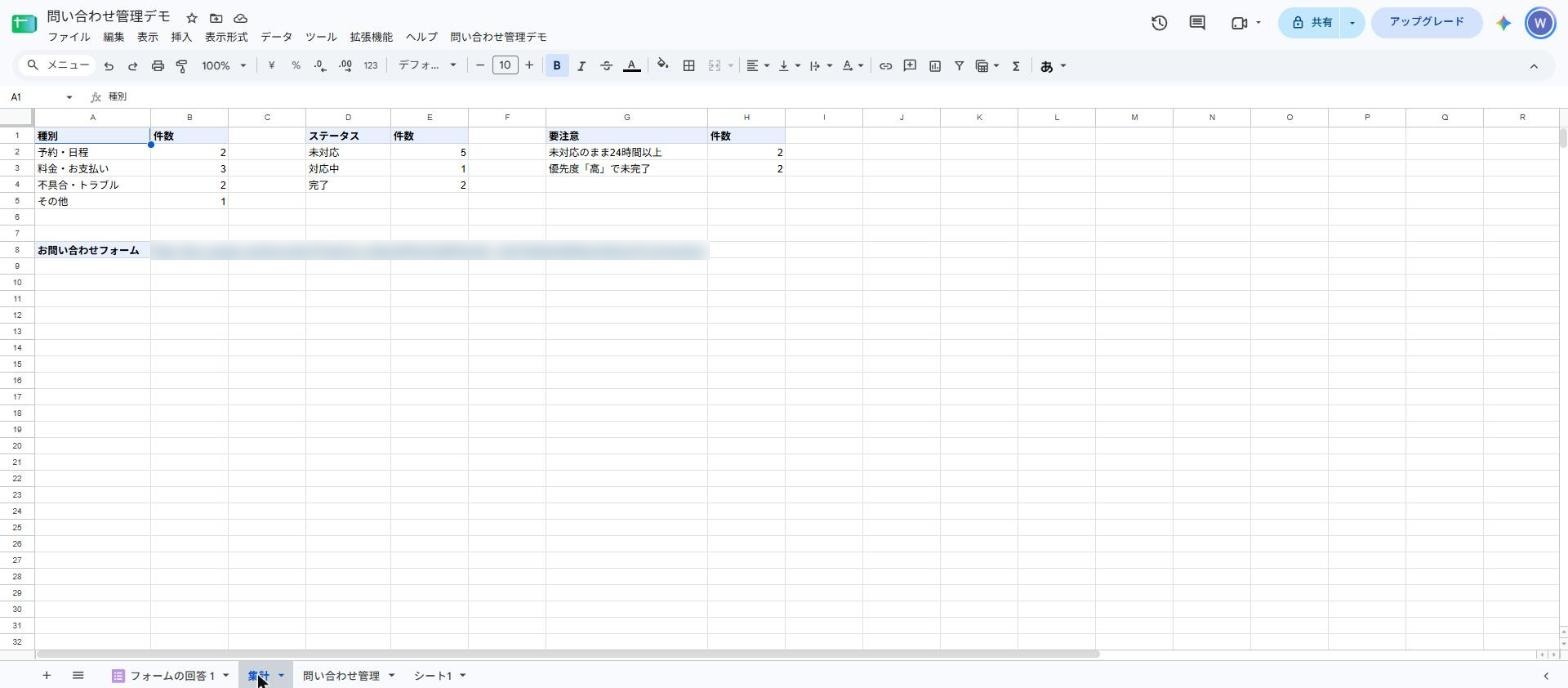The height and width of the screenshot is (688, 1568).
Task: Open the 表示形式 menu
Action: click(x=226, y=37)
